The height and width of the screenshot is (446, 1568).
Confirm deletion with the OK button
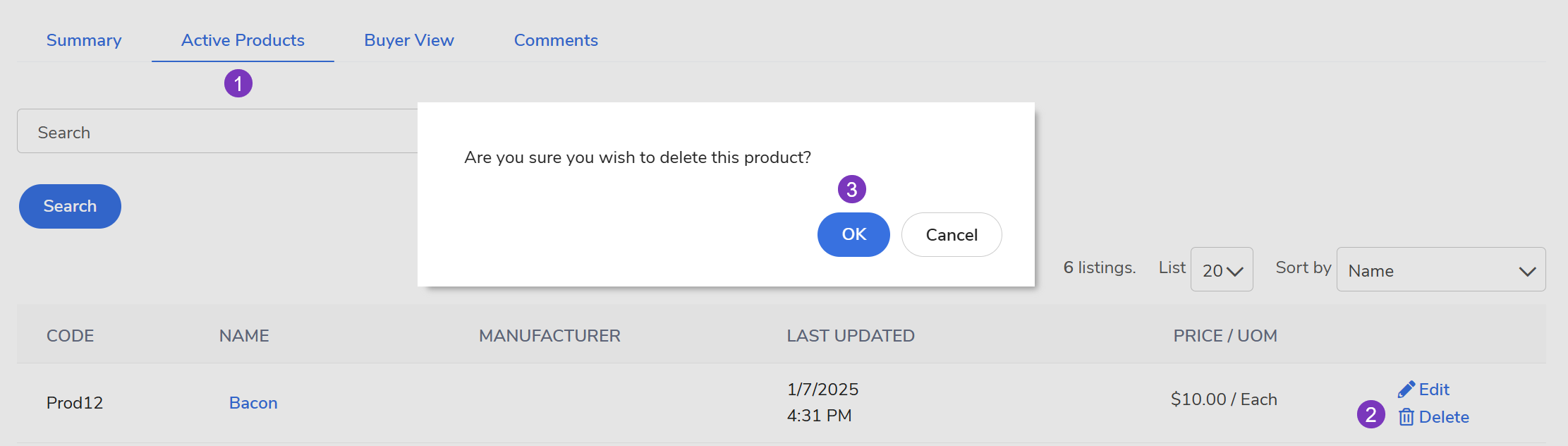pyautogui.click(x=853, y=234)
